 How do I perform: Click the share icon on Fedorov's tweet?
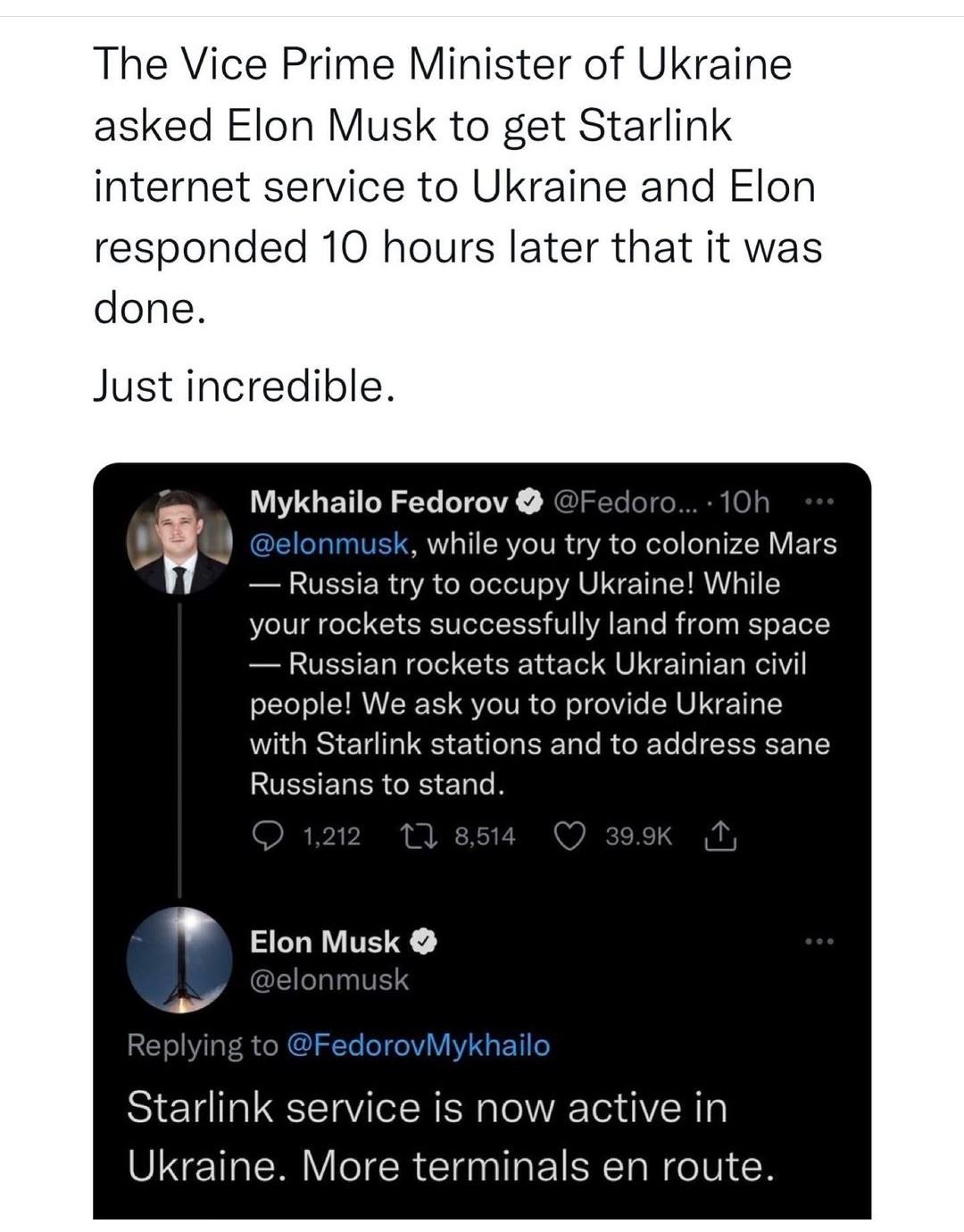point(721,837)
